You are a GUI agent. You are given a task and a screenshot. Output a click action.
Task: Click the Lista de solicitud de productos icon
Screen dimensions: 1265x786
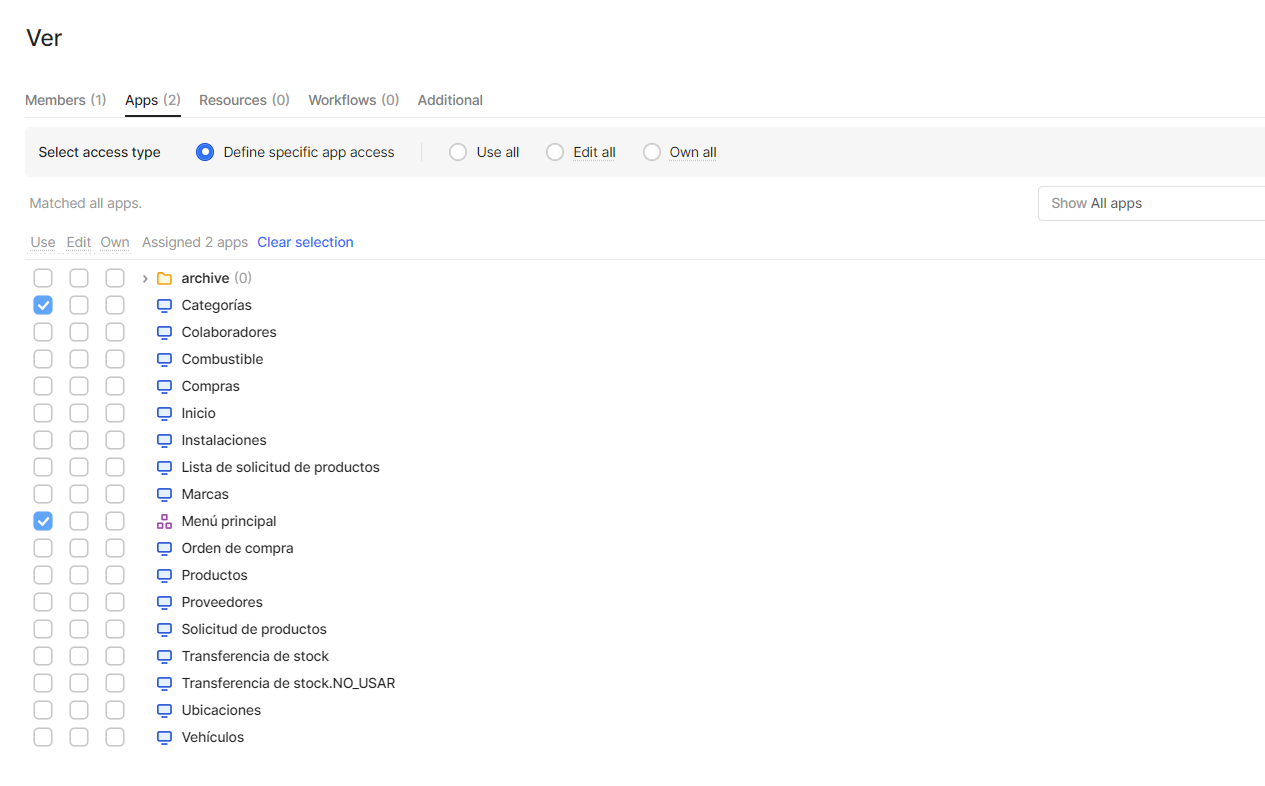165,467
